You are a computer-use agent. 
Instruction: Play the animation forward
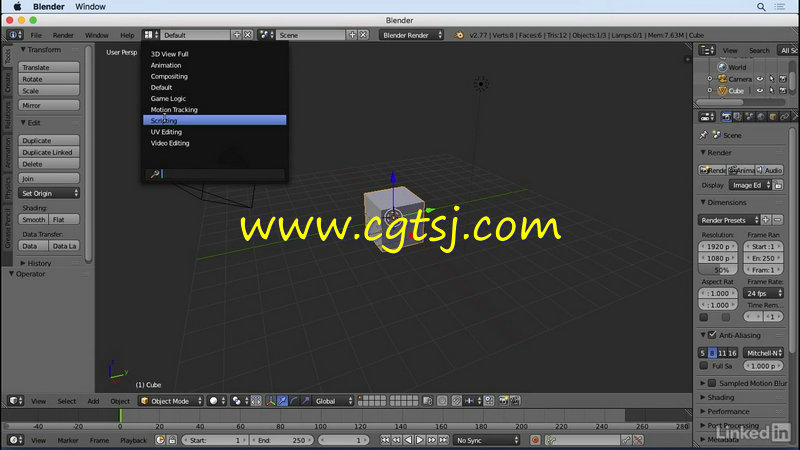click(420, 440)
